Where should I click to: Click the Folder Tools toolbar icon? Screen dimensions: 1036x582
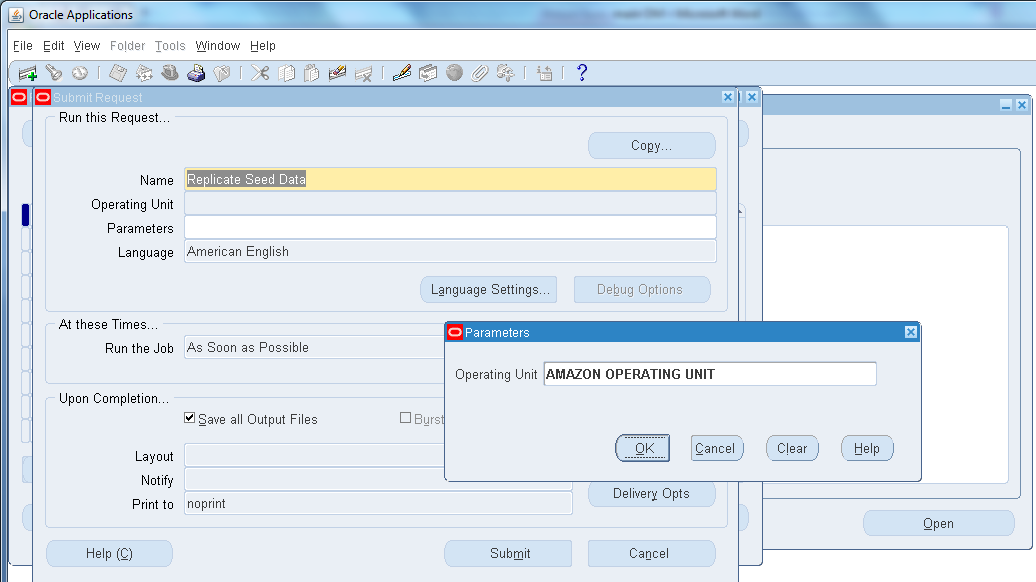pos(505,73)
